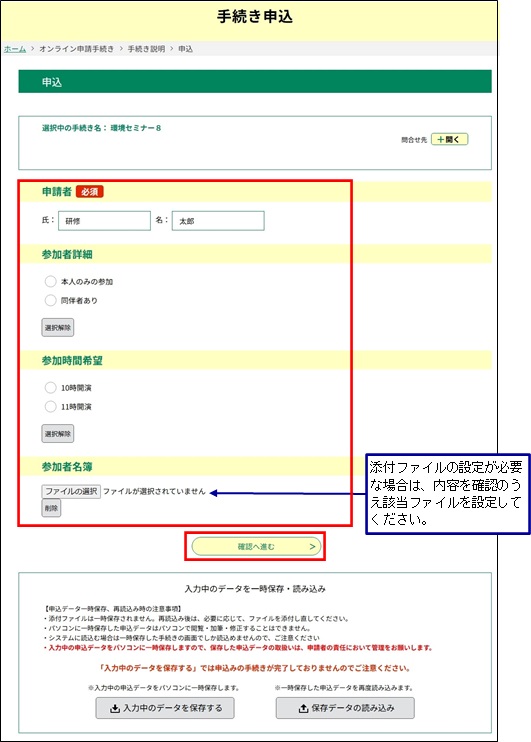Click the 削除 button under 参加者名簿
The image size is (531, 742).
[x=51, y=508]
